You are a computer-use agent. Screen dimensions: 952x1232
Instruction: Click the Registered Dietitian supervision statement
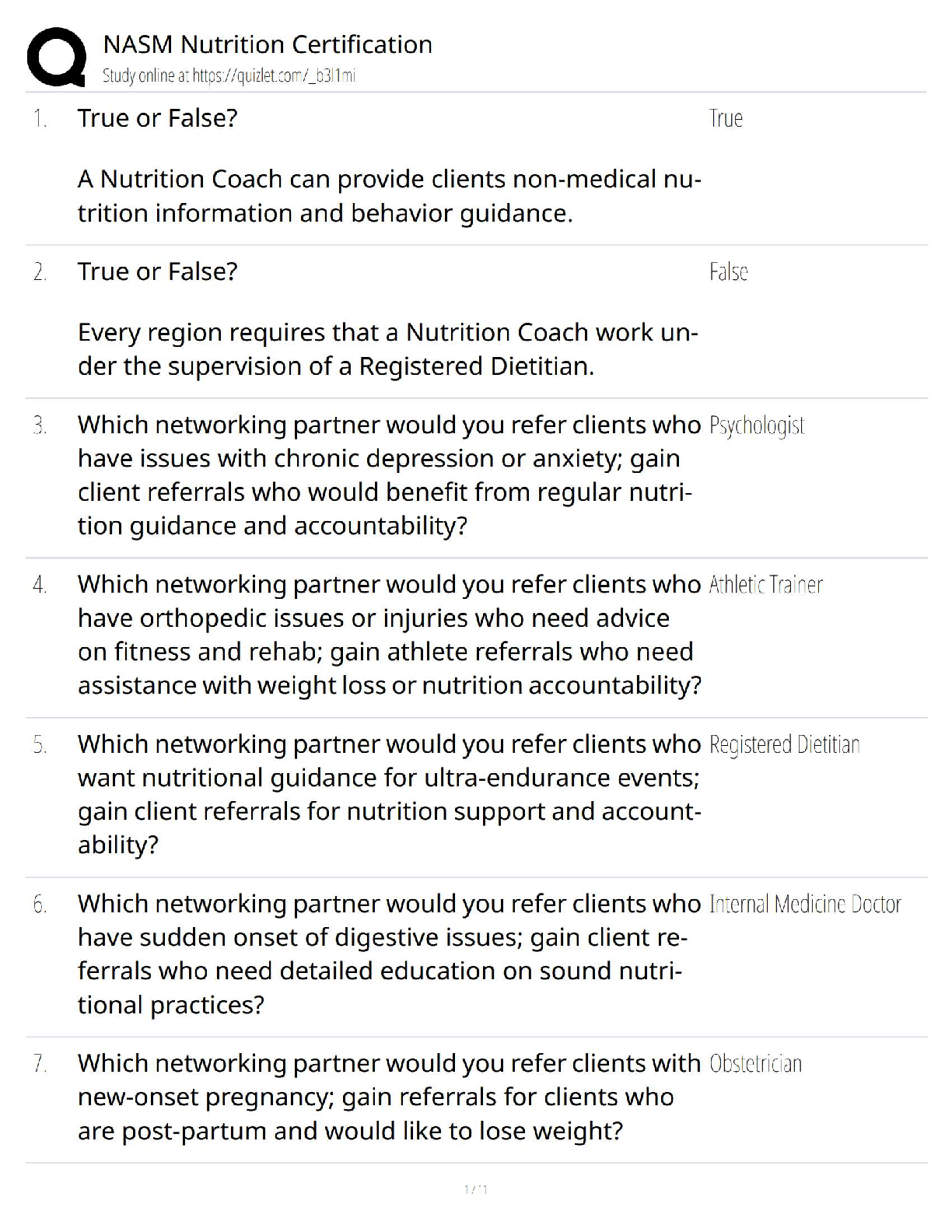[387, 349]
